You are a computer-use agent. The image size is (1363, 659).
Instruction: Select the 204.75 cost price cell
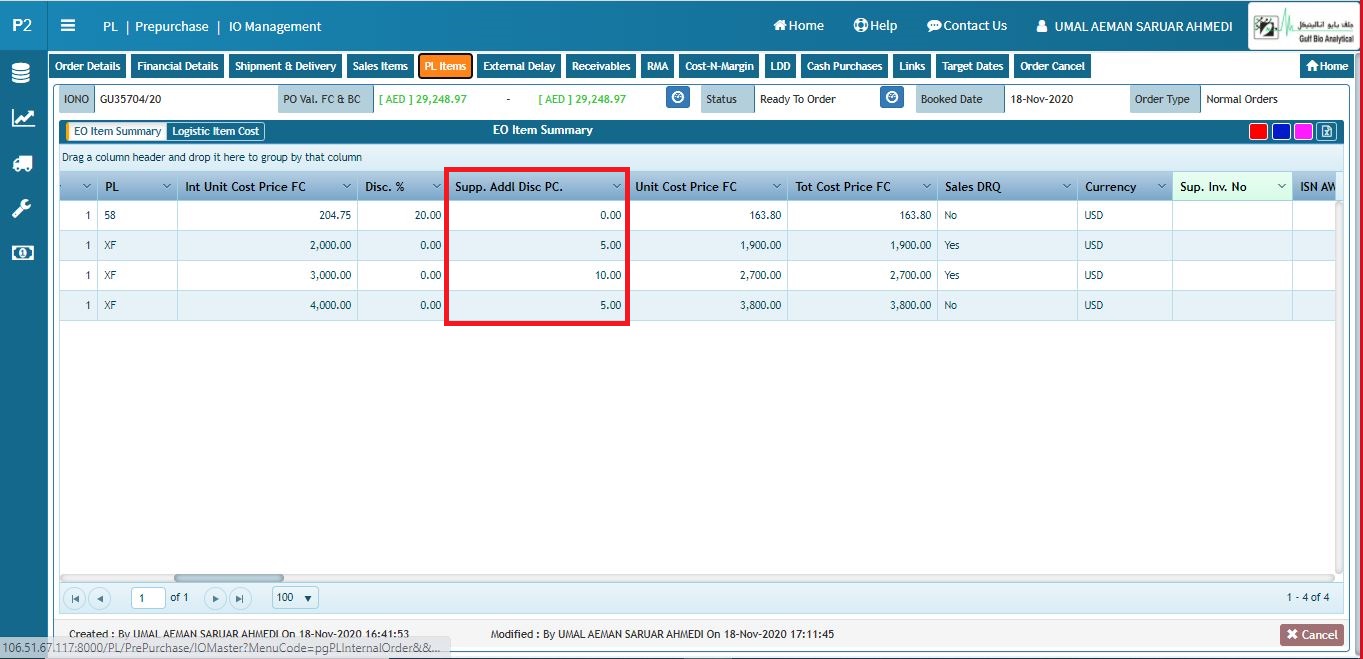click(267, 215)
